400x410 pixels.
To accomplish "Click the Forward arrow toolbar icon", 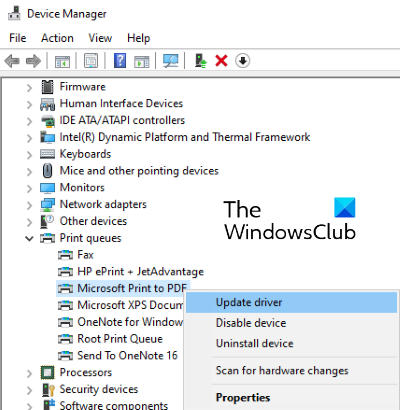I will tap(33, 61).
